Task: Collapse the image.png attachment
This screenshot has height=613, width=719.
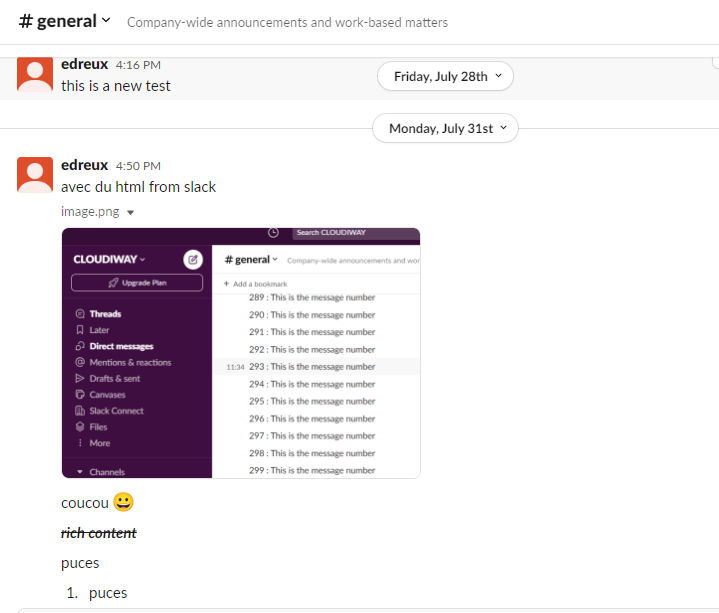Action: (130, 212)
